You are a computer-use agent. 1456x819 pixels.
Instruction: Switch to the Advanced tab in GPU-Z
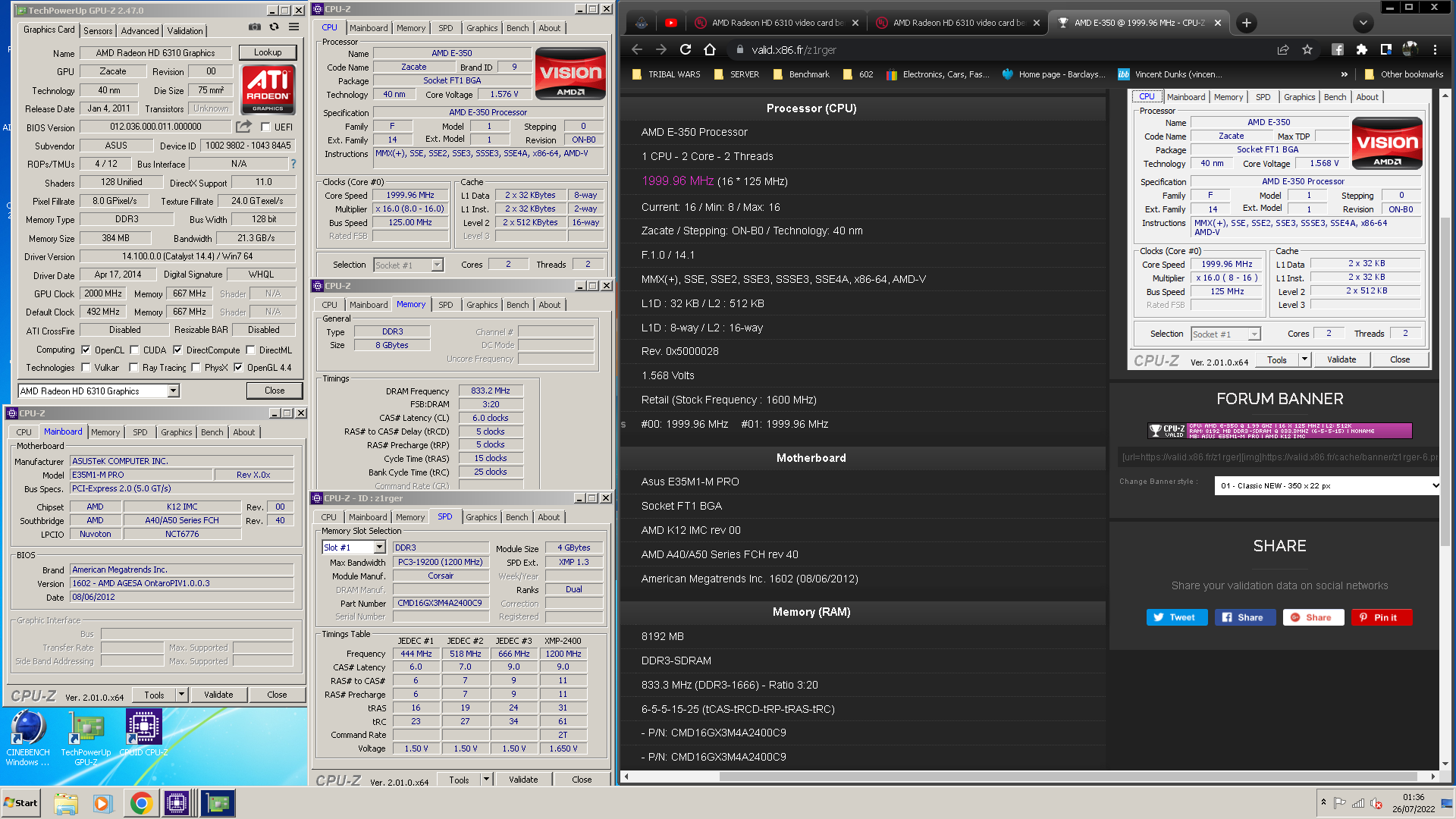tap(140, 31)
